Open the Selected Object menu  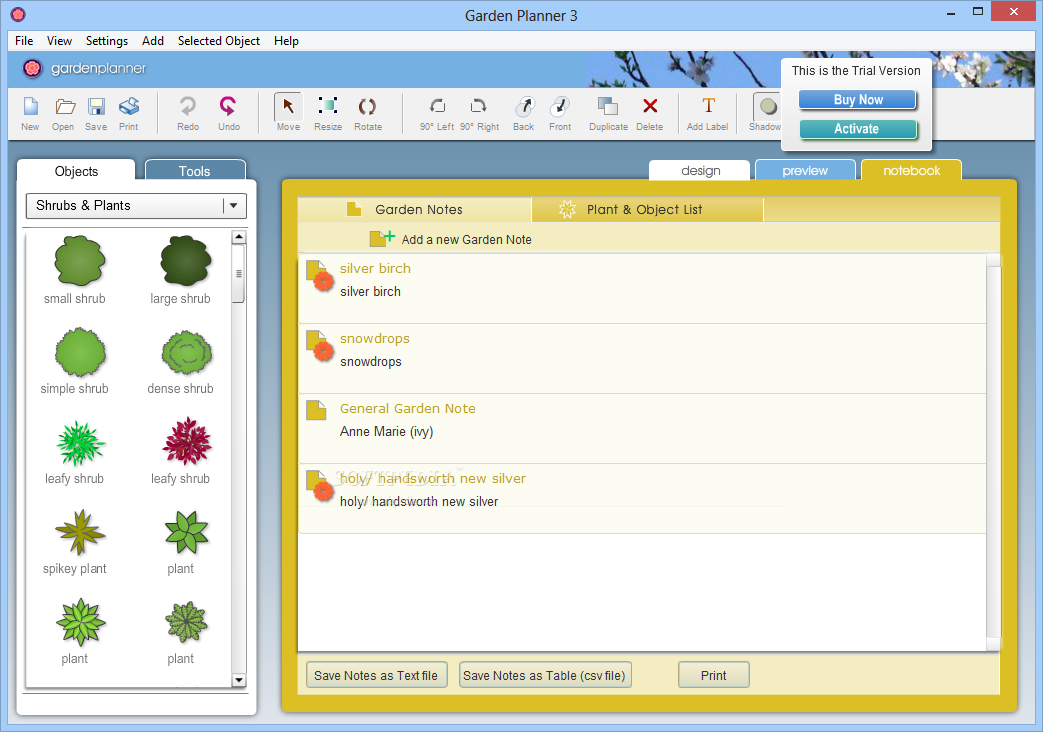[x=218, y=41]
